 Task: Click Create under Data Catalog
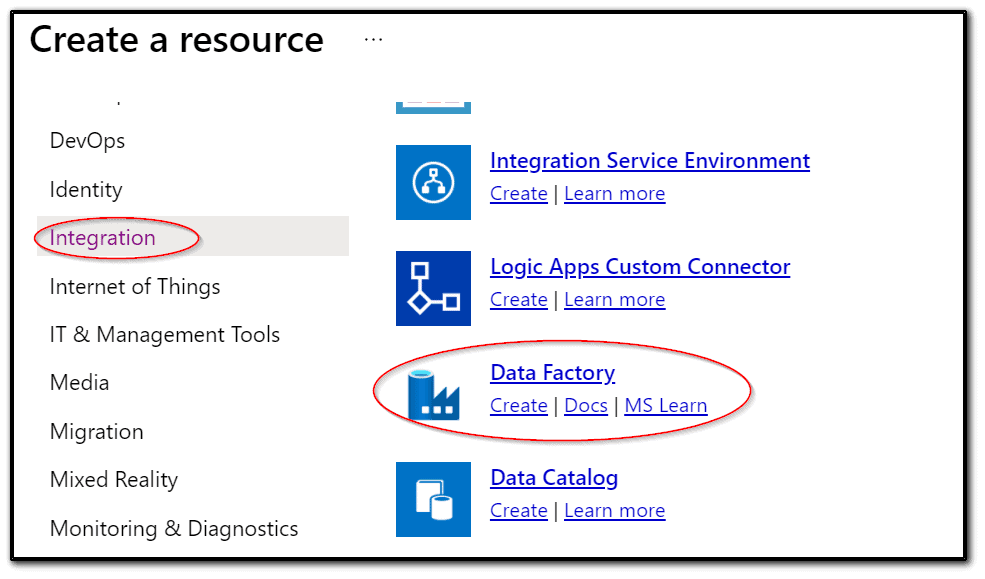click(518, 510)
